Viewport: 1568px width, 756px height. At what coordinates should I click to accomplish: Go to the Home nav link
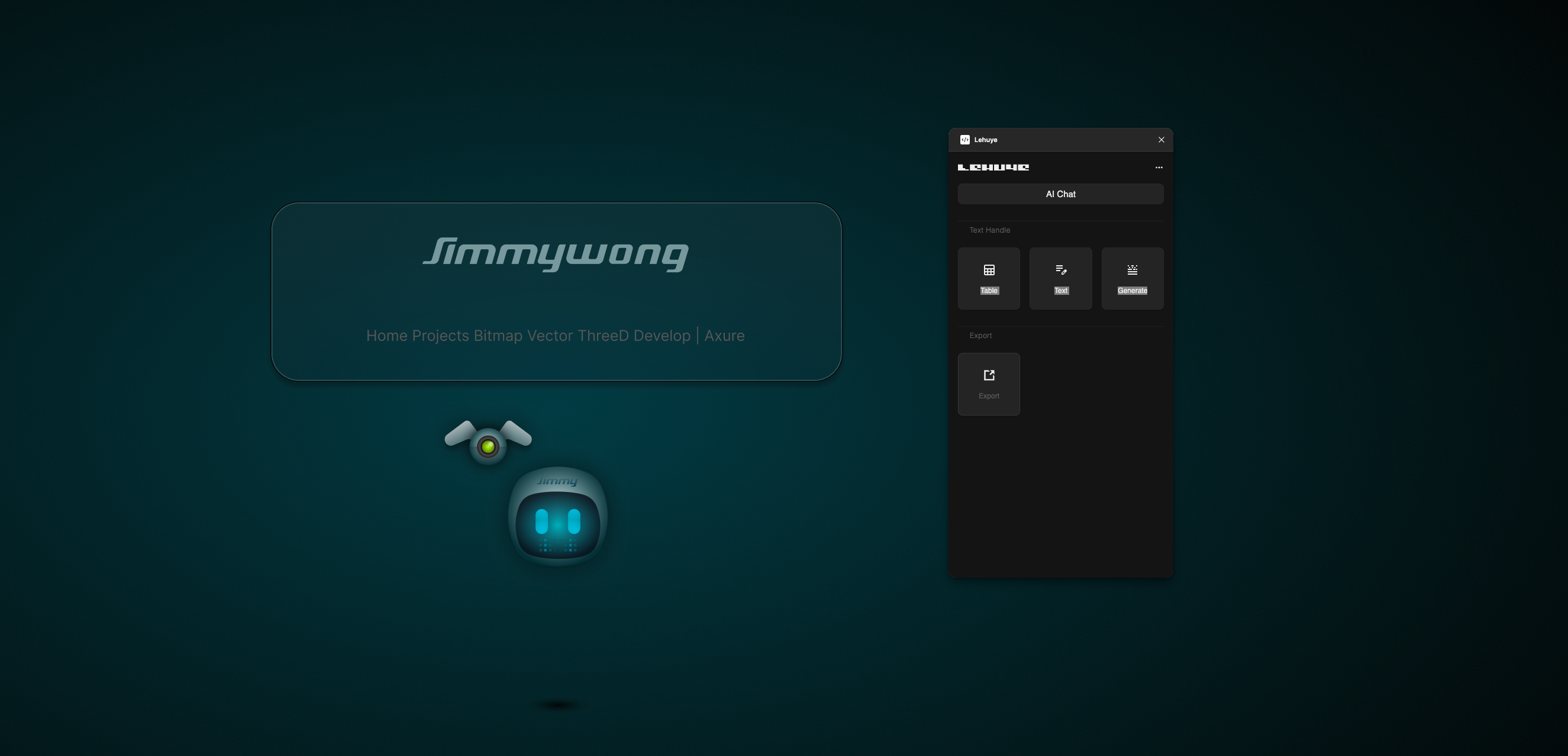[x=386, y=336]
